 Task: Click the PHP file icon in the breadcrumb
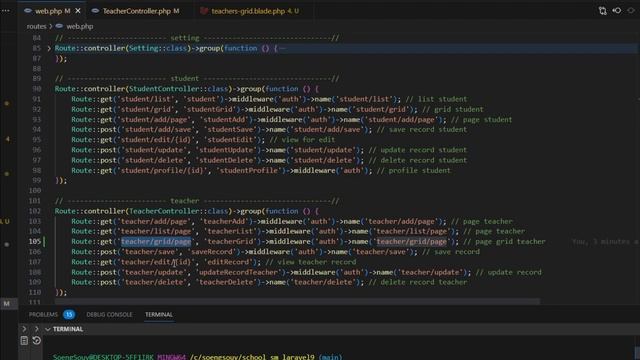tap(59, 26)
